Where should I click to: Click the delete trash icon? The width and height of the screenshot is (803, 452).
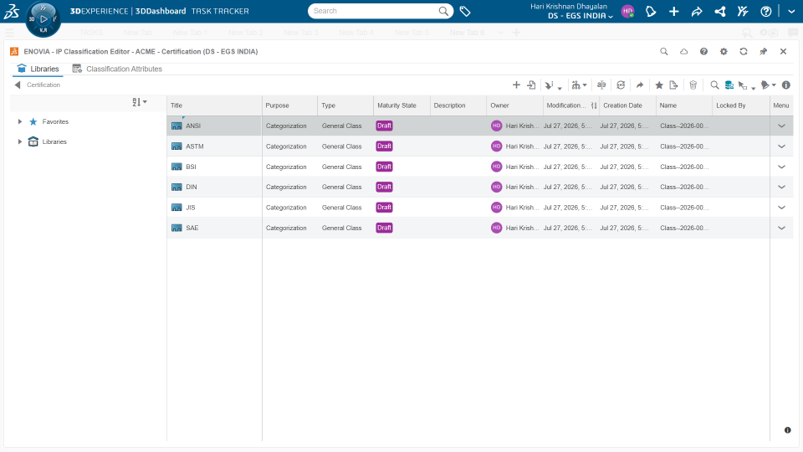point(693,85)
